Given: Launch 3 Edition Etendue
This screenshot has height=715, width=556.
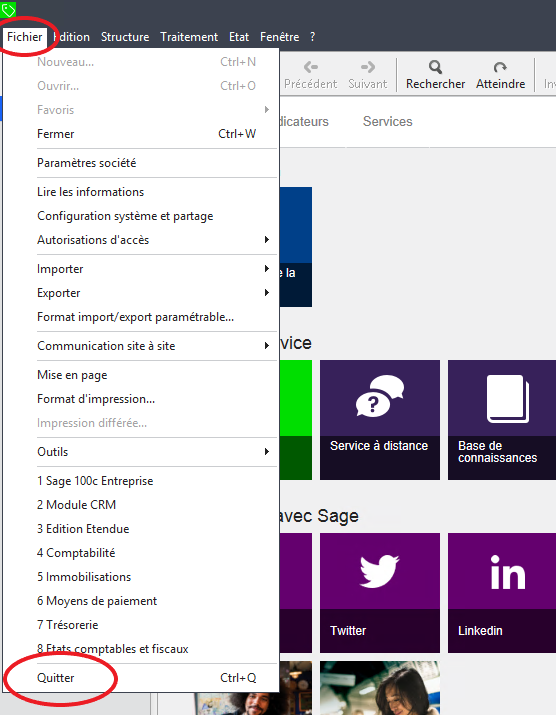Looking at the screenshot, I should (141, 529).
